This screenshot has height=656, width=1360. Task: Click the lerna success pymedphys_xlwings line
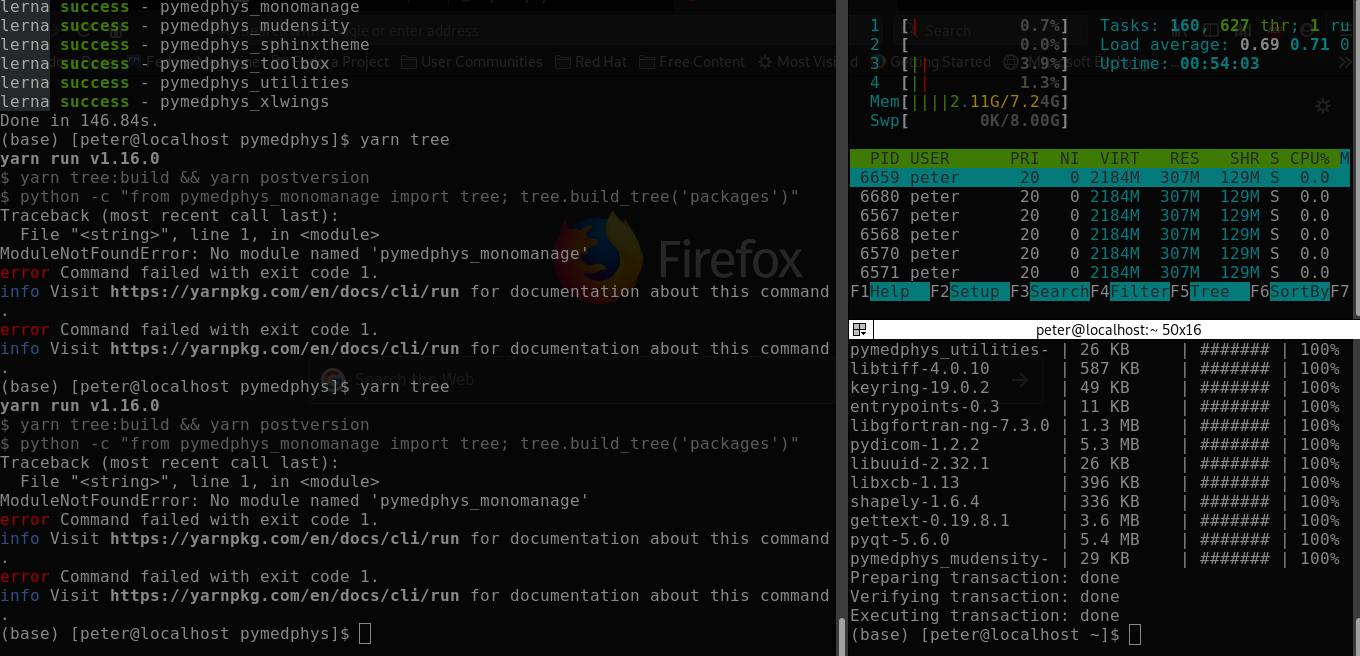click(165, 101)
